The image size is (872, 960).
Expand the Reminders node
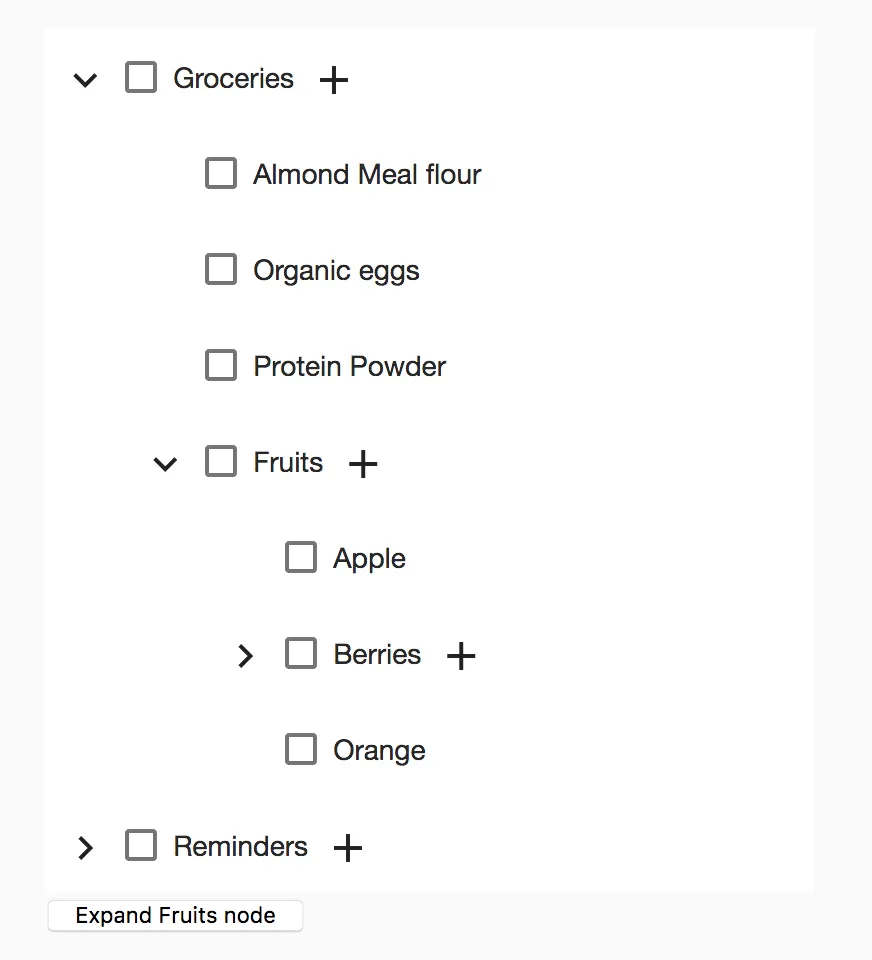click(86, 848)
